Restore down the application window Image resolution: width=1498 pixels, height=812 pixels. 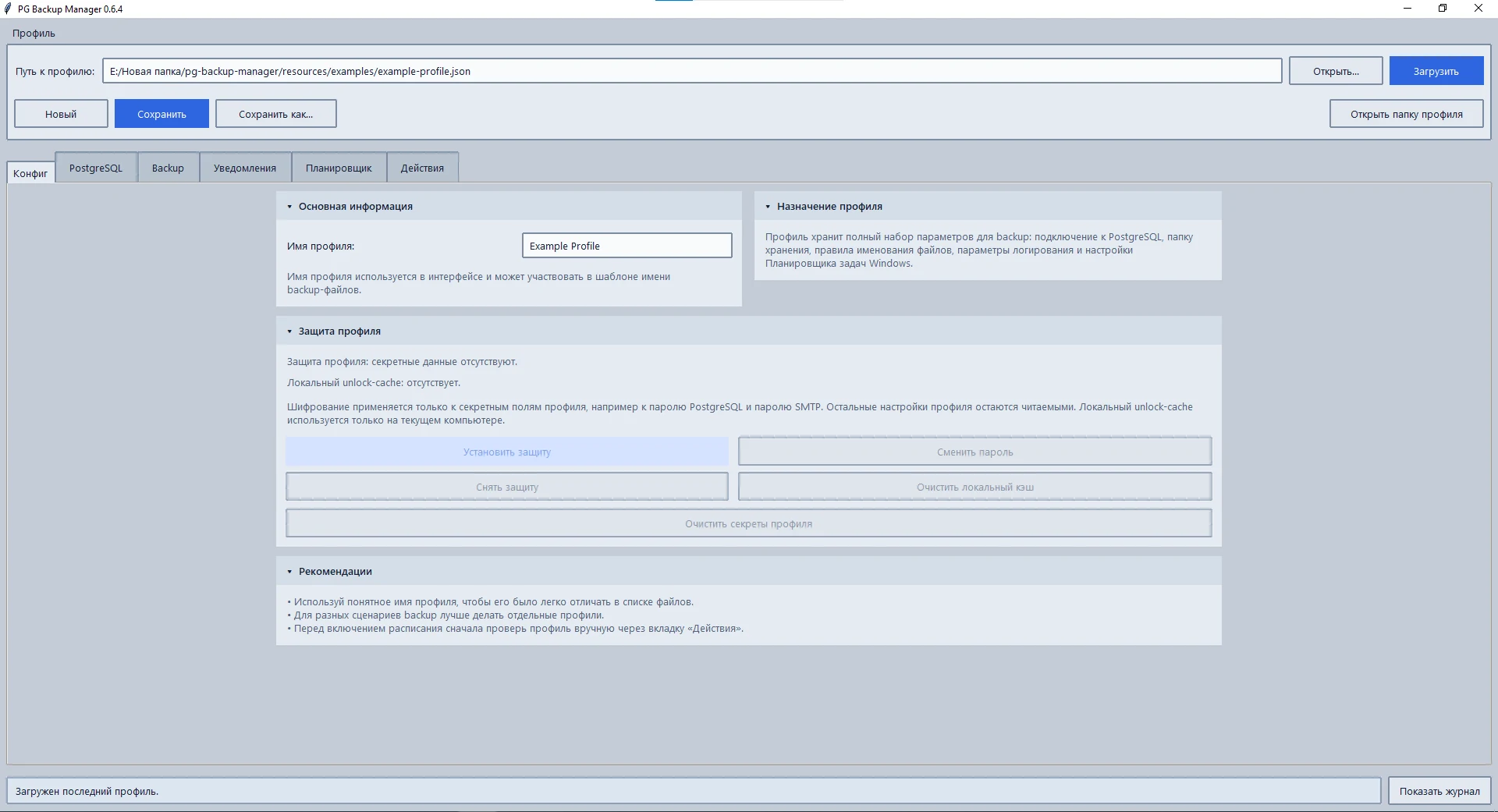click(1443, 9)
